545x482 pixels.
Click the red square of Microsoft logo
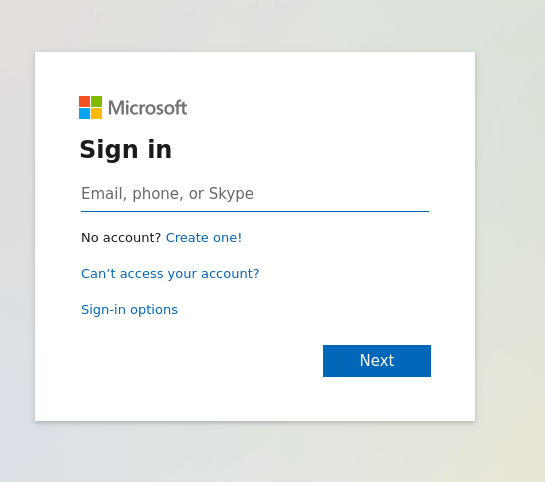click(x=84, y=101)
